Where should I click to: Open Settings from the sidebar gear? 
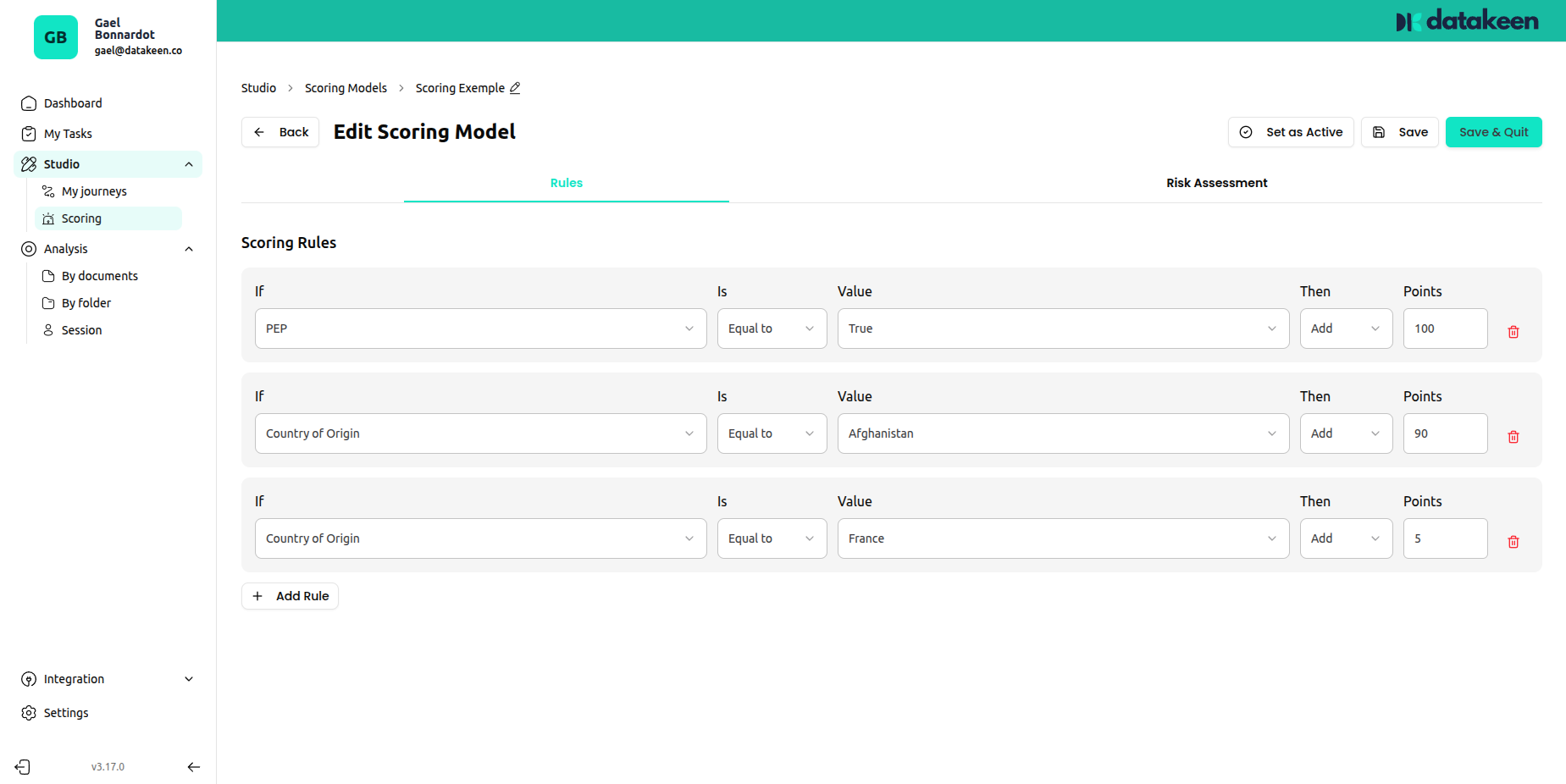[65, 712]
